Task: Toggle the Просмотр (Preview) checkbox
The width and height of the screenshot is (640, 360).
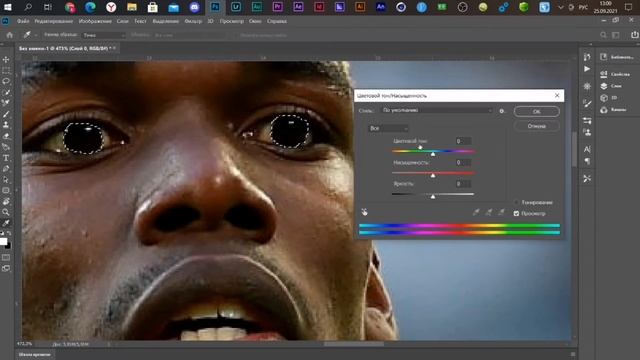Action: pyautogui.click(x=516, y=213)
